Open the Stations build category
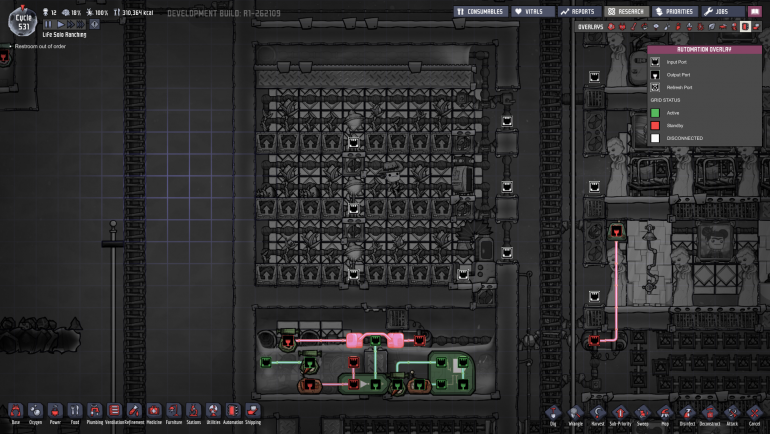The width and height of the screenshot is (770, 434). [193, 413]
